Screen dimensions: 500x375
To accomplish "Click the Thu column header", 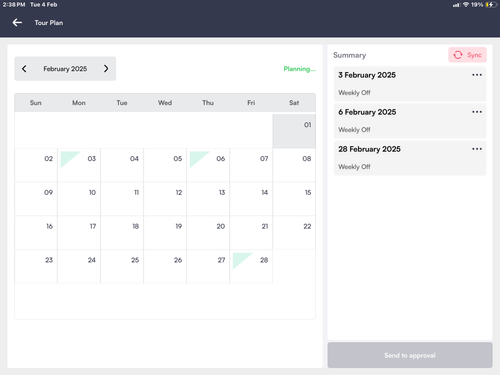I will pyautogui.click(x=208, y=103).
